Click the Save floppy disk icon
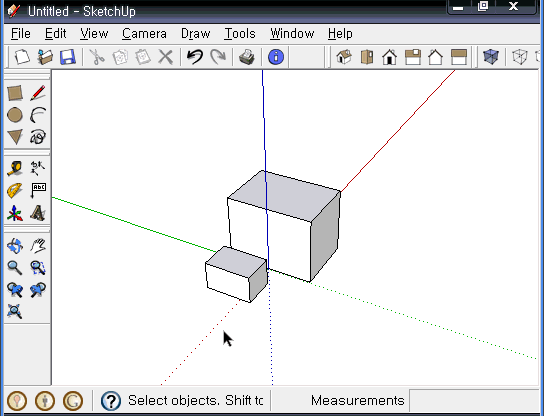 [68, 57]
